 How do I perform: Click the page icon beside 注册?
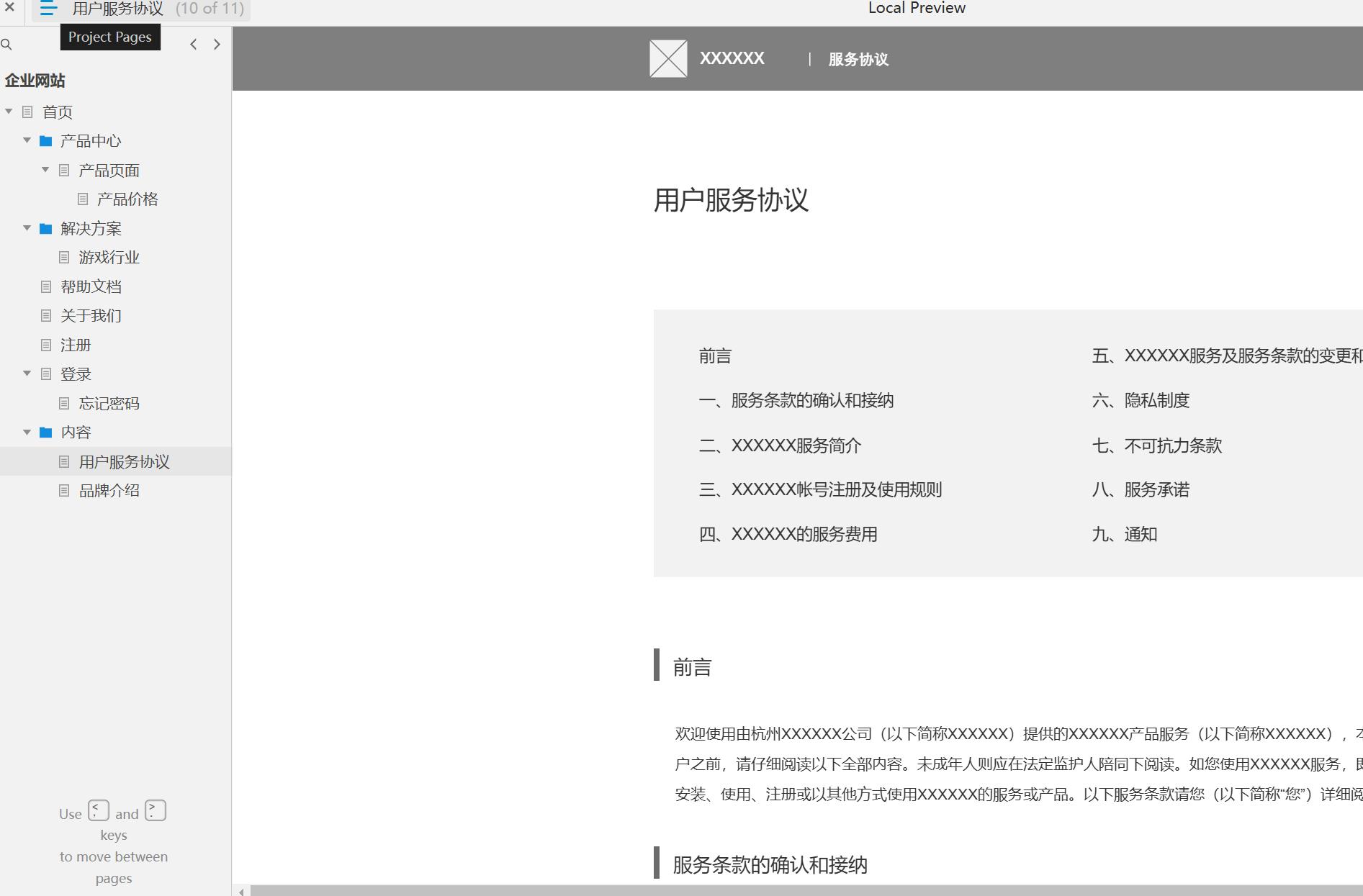coord(46,345)
